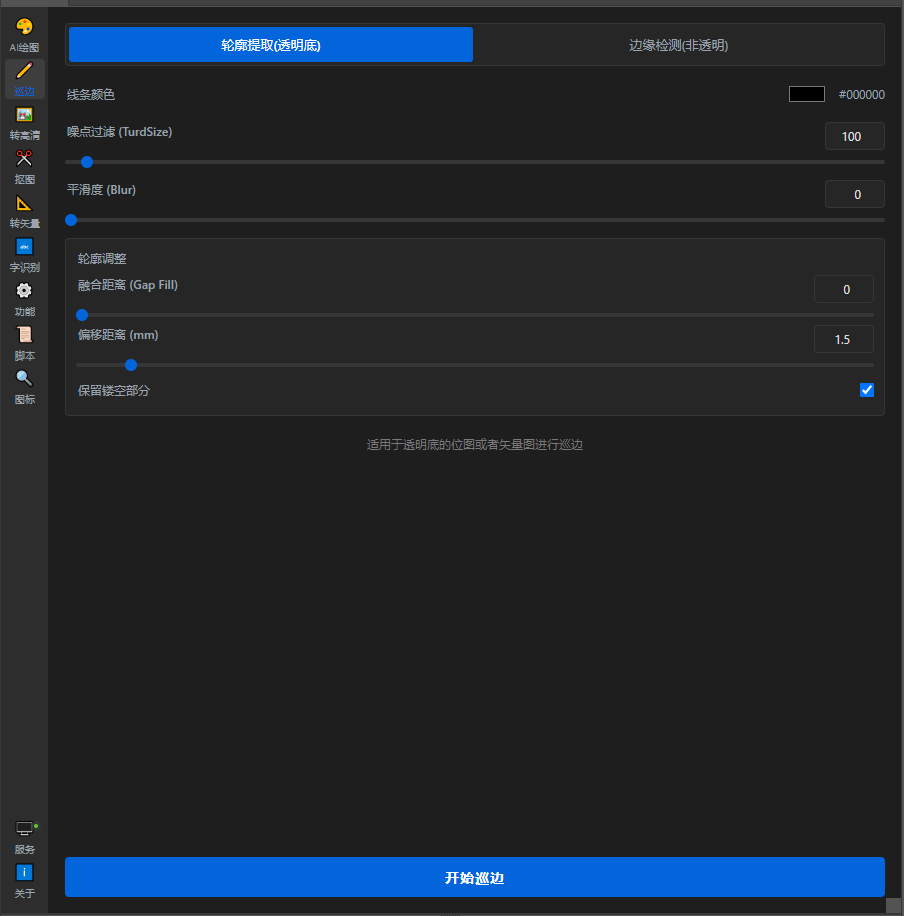Open the 关于 info icon
904x916 pixels.
coord(24,874)
